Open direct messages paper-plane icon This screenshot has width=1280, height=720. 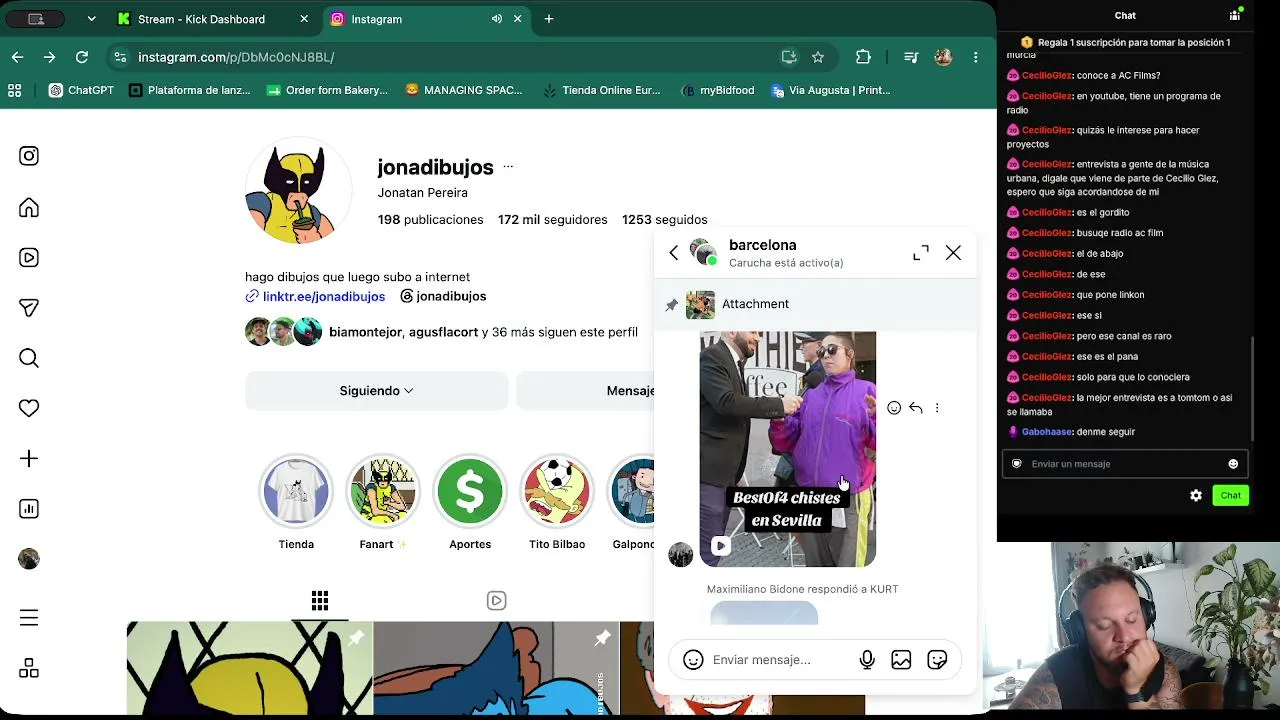[x=29, y=308]
